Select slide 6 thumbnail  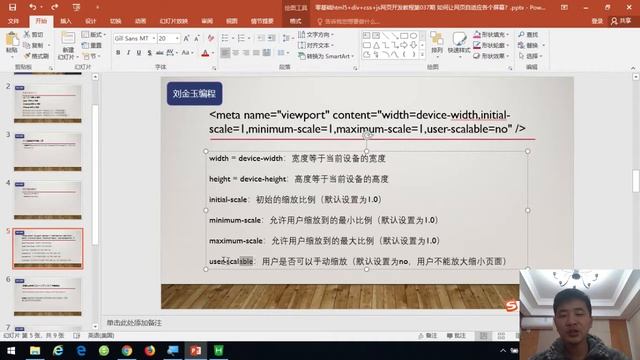coord(48,296)
